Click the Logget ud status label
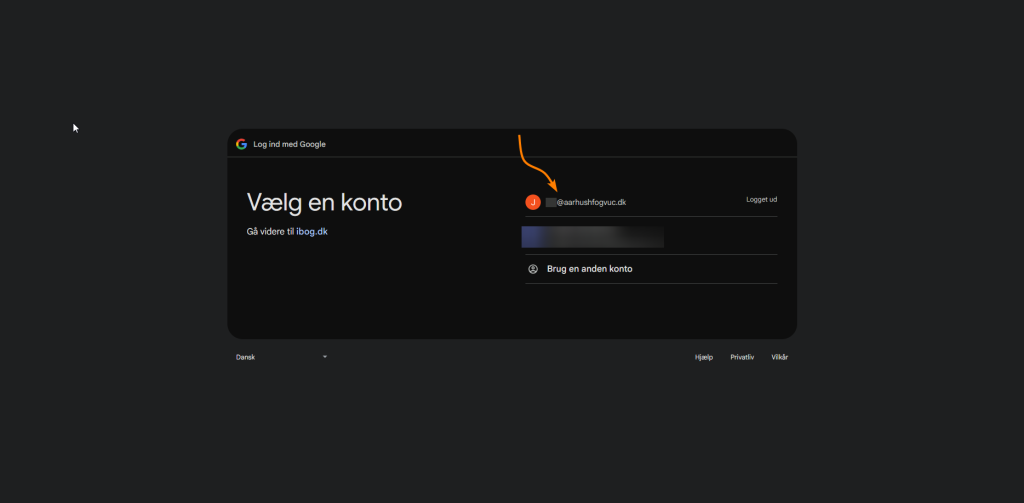Viewport: 1024px width, 503px height. point(761,200)
